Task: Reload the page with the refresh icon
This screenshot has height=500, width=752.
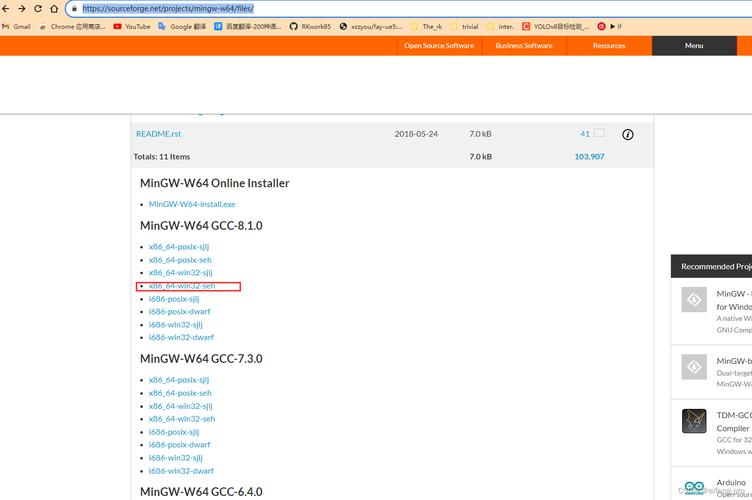Action: [x=38, y=9]
